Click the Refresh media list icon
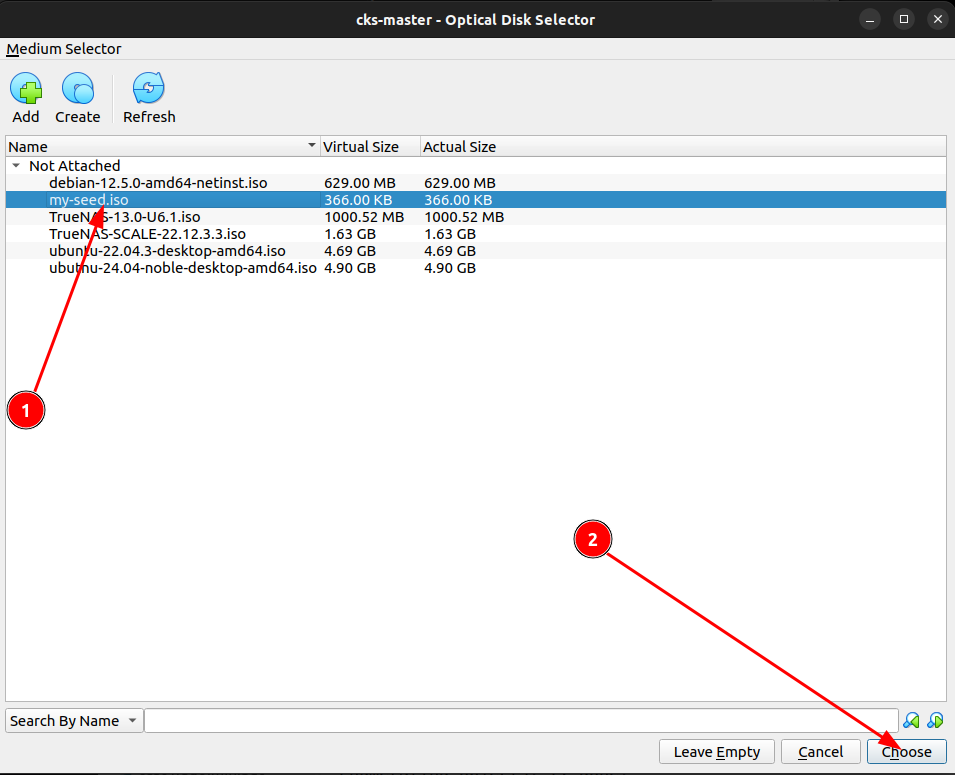The width and height of the screenshot is (955, 775). point(149,90)
